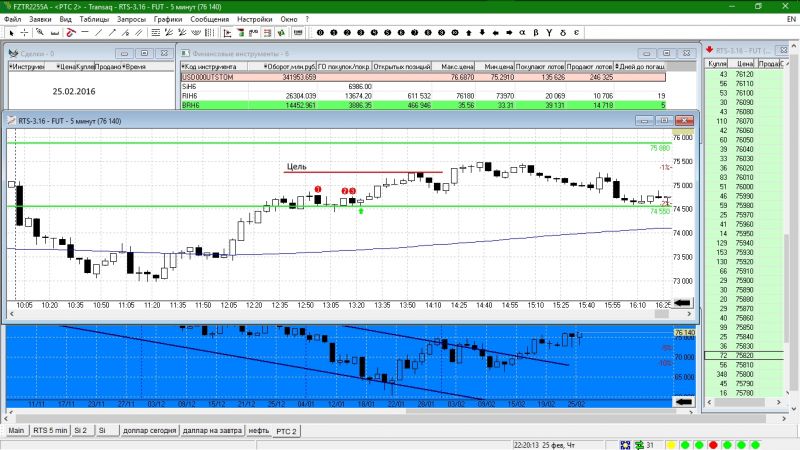Click the circled number 5 marker tool
The width and height of the screenshot is (800, 450).
click(x=387, y=33)
